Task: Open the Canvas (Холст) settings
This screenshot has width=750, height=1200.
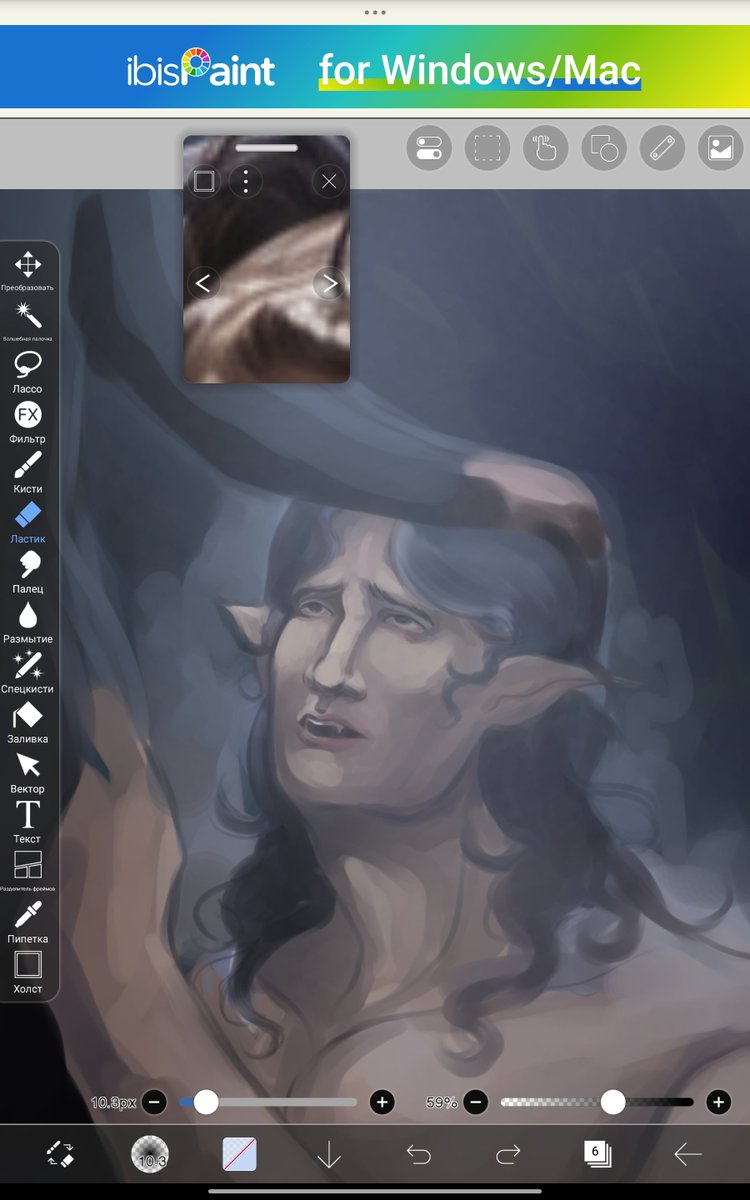Action: [28, 971]
